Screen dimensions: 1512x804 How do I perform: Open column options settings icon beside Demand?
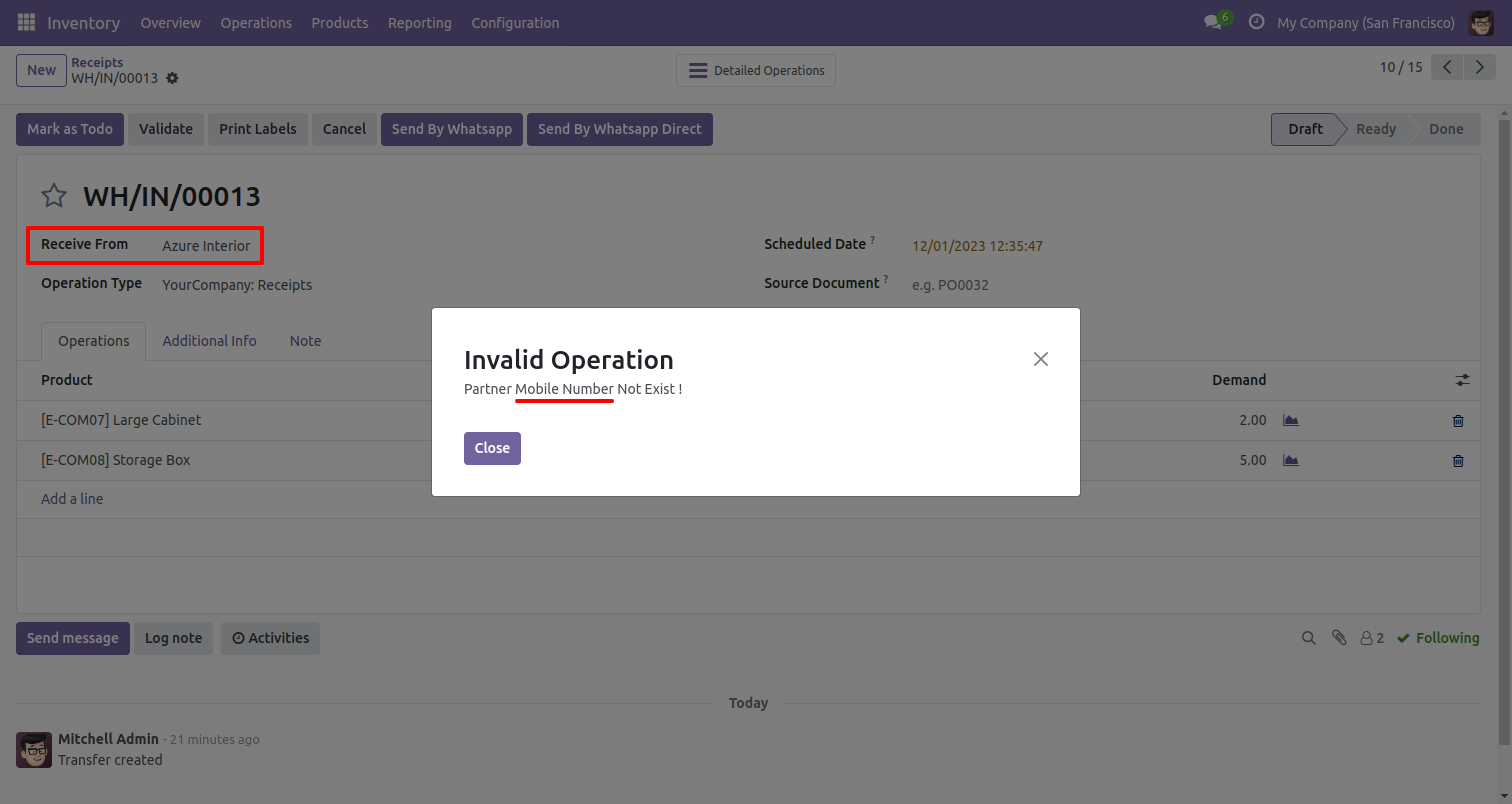(1463, 380)
